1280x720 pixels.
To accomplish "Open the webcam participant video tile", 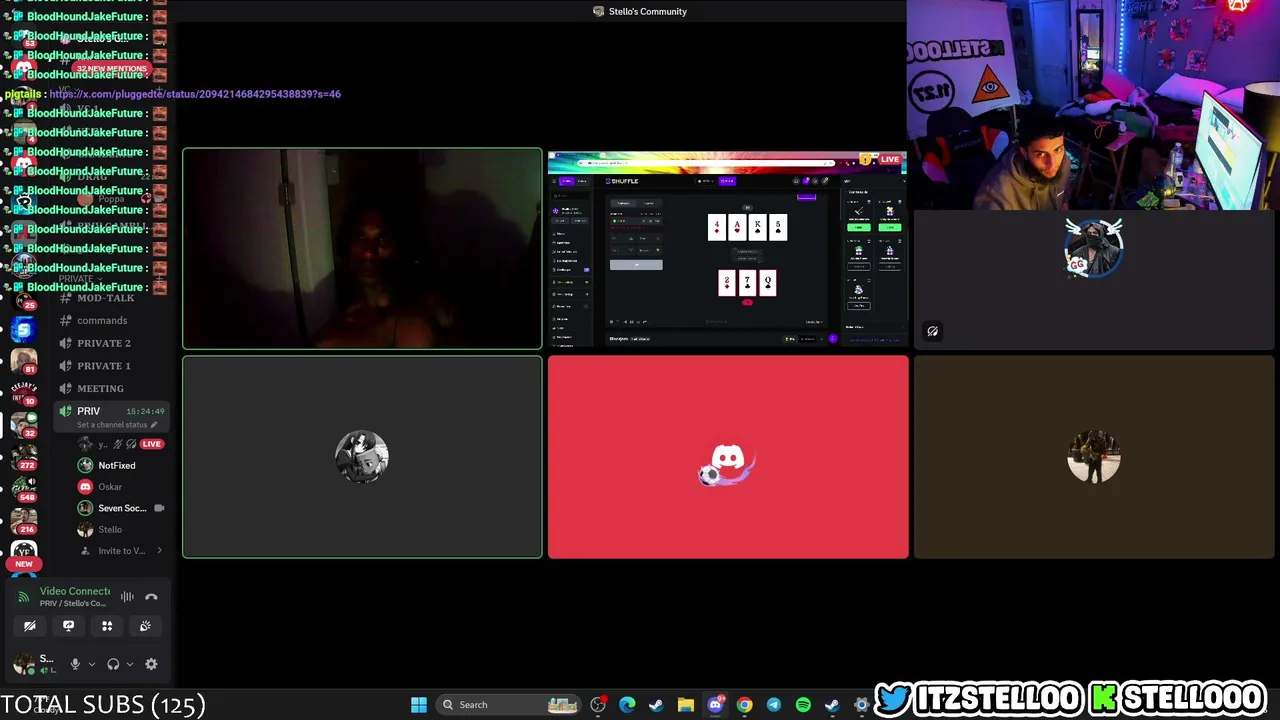I will coord(362,249).
